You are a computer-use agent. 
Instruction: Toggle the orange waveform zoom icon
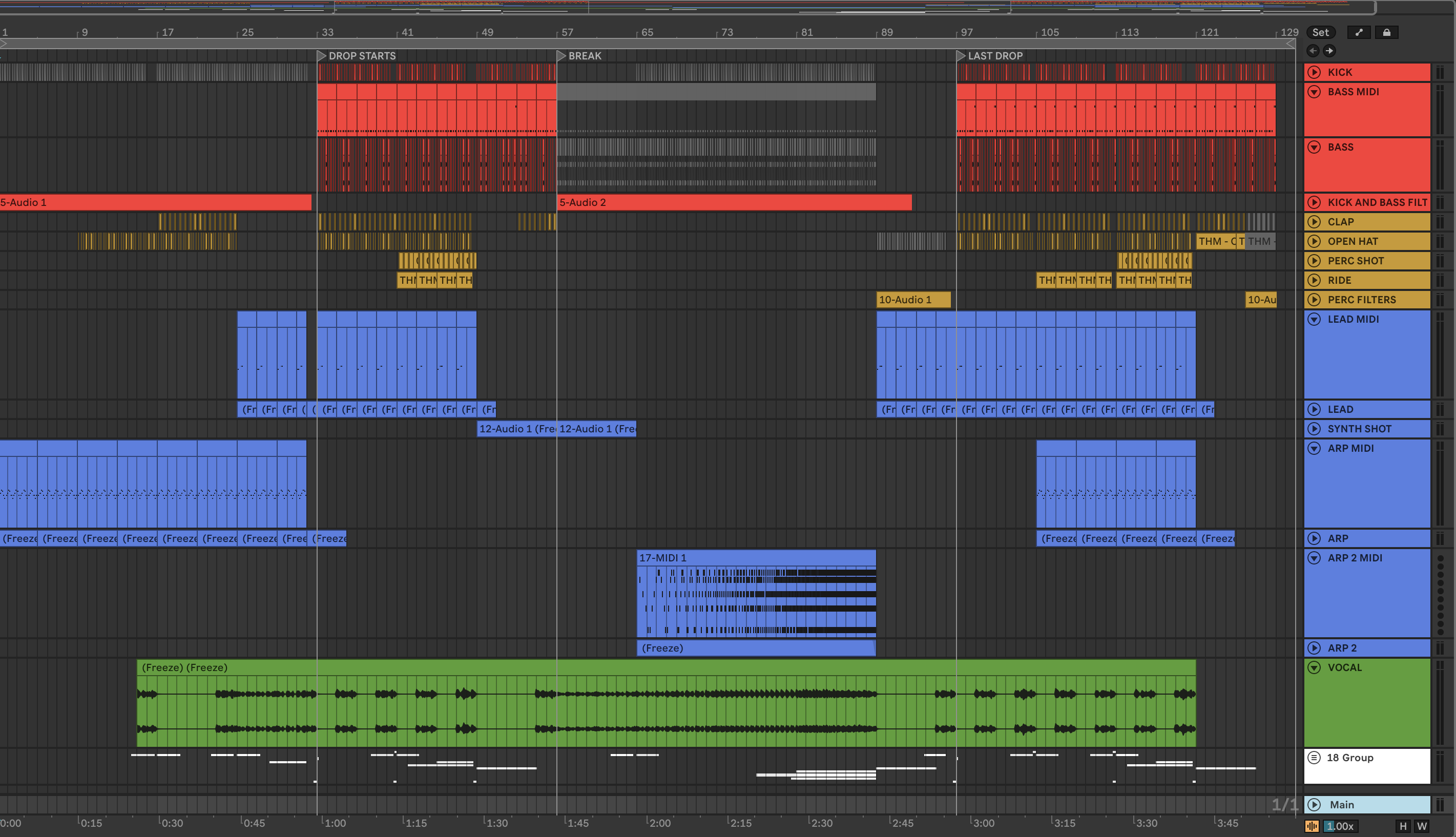pos(1312,826)
